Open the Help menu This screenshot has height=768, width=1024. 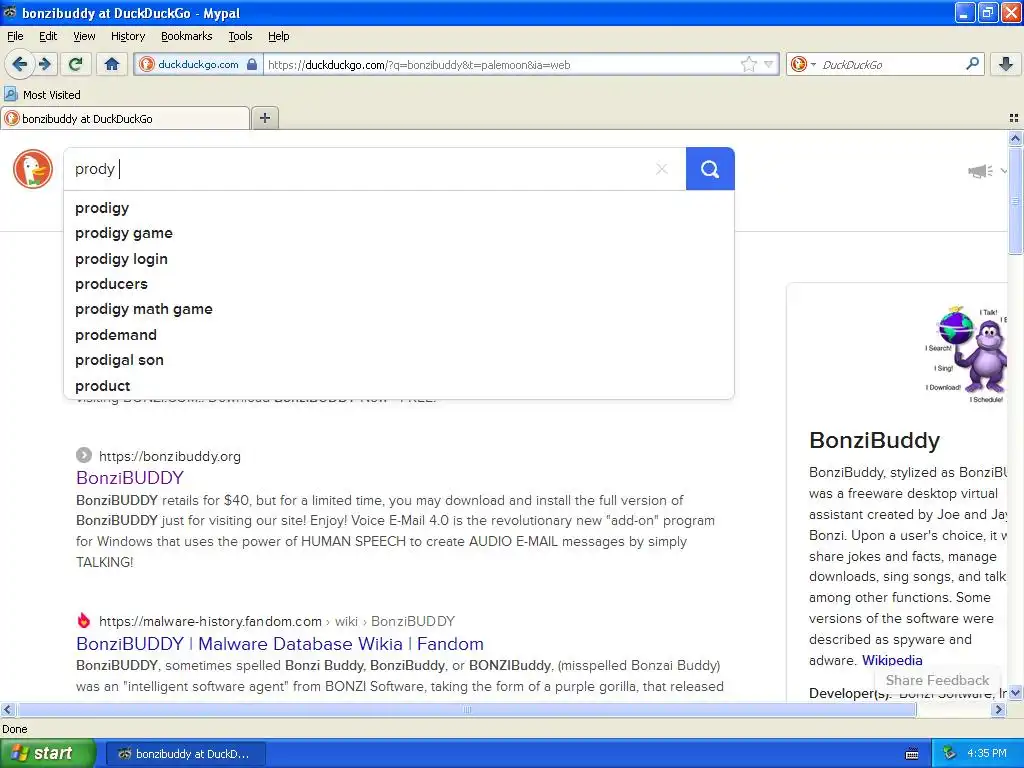click(278, 36)
